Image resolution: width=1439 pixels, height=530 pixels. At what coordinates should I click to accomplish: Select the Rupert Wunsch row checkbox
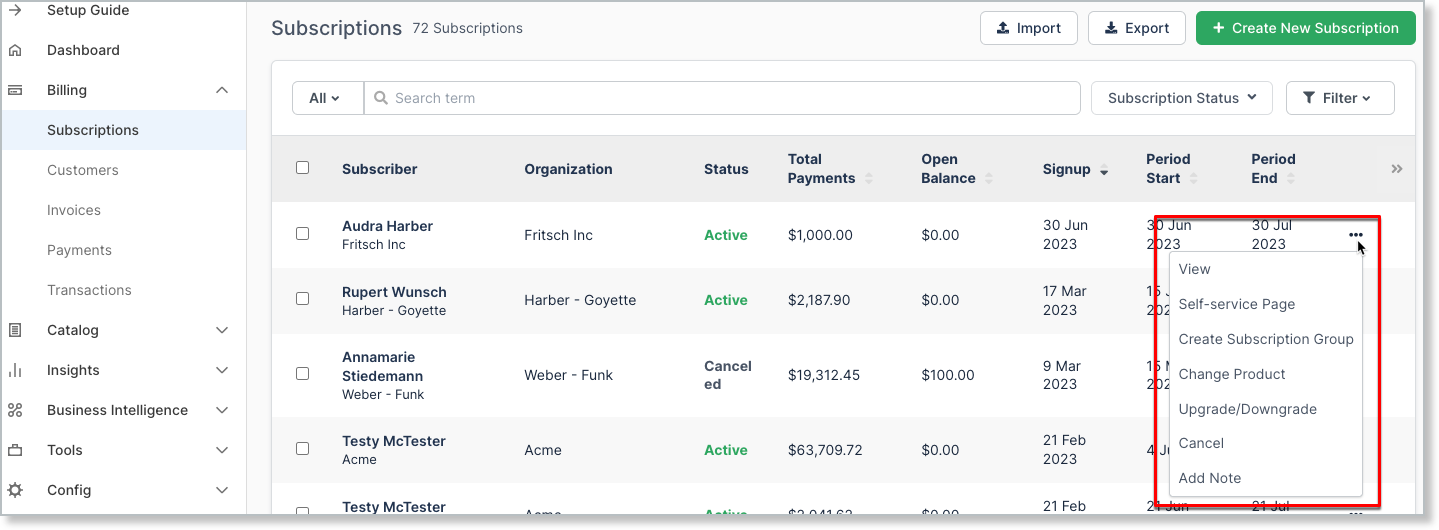302,299
